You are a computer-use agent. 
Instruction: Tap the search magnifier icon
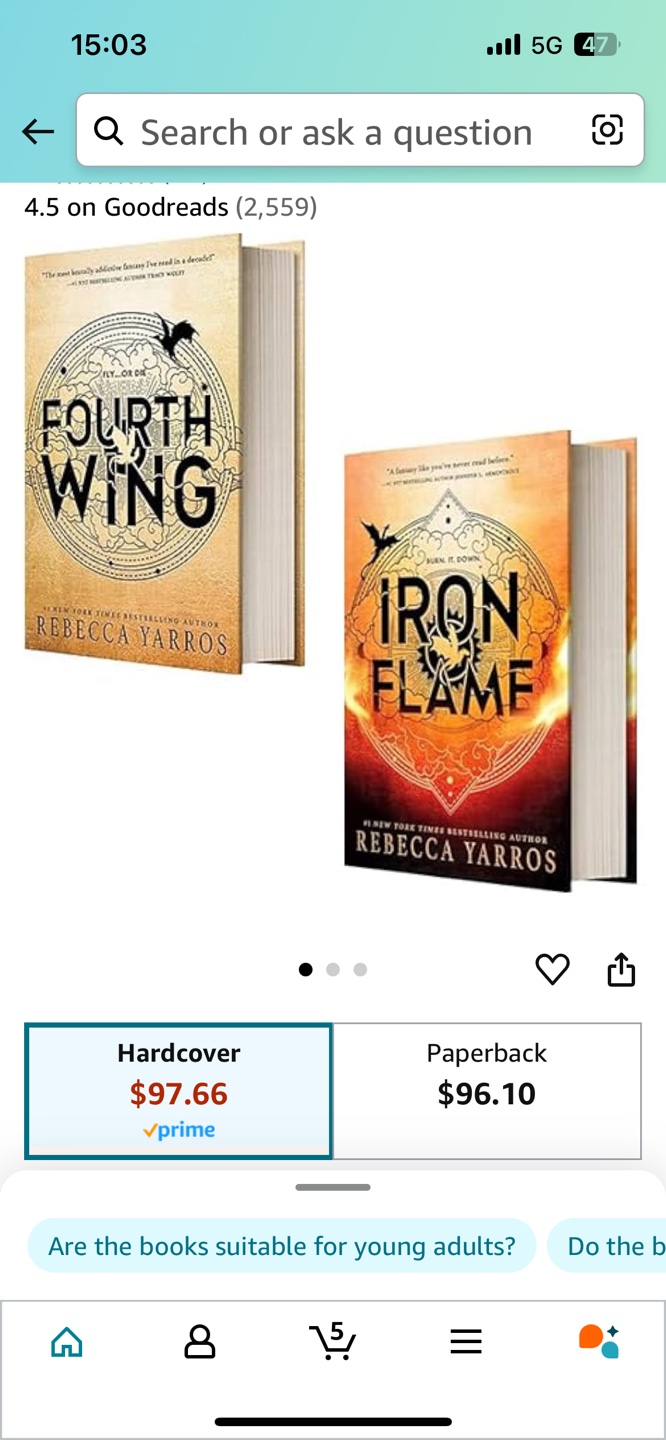tap(108, 130)
